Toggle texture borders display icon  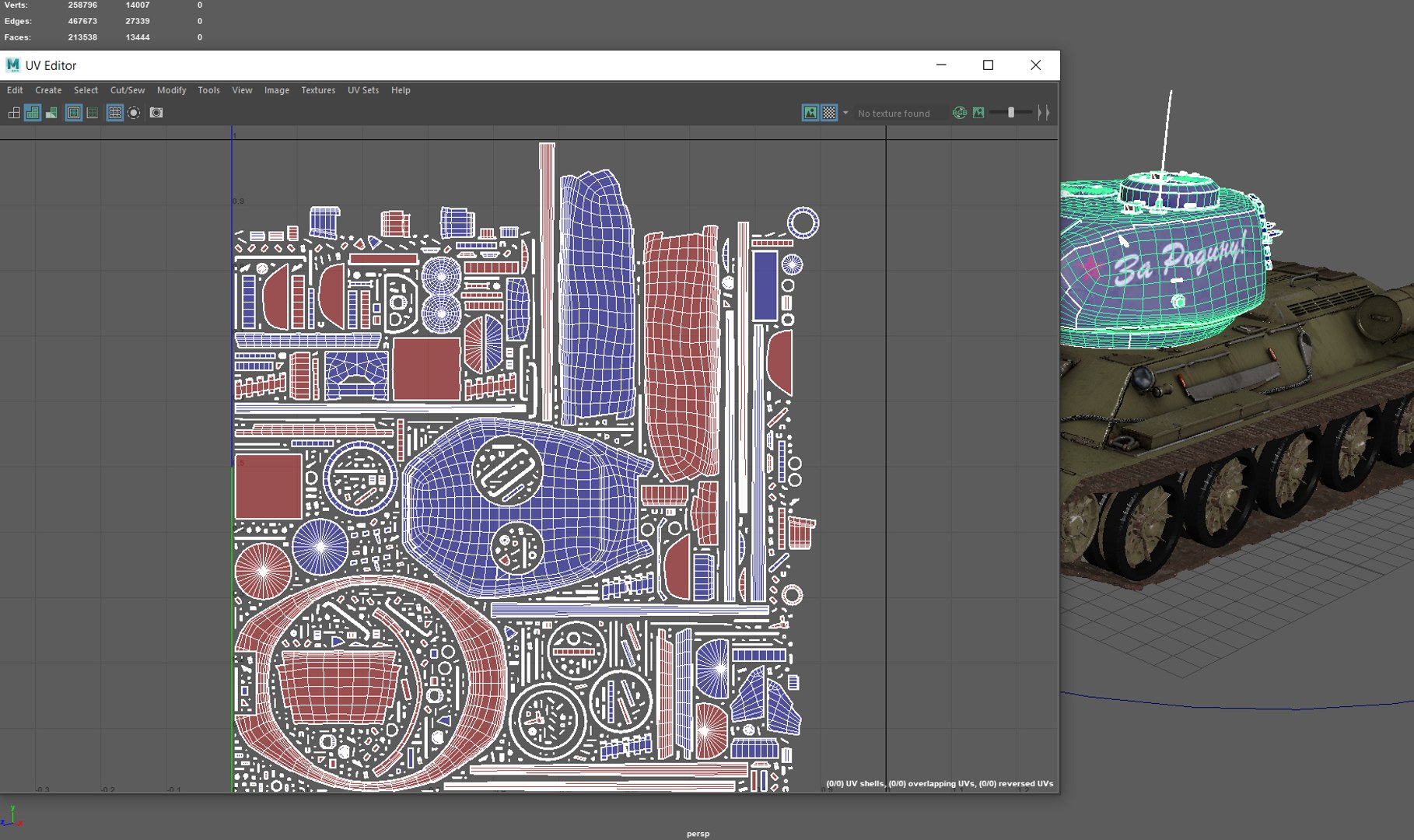tap(73, 113)
